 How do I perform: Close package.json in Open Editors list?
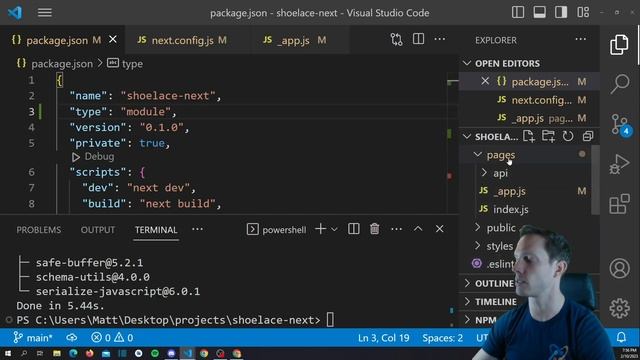coord(484,81)
